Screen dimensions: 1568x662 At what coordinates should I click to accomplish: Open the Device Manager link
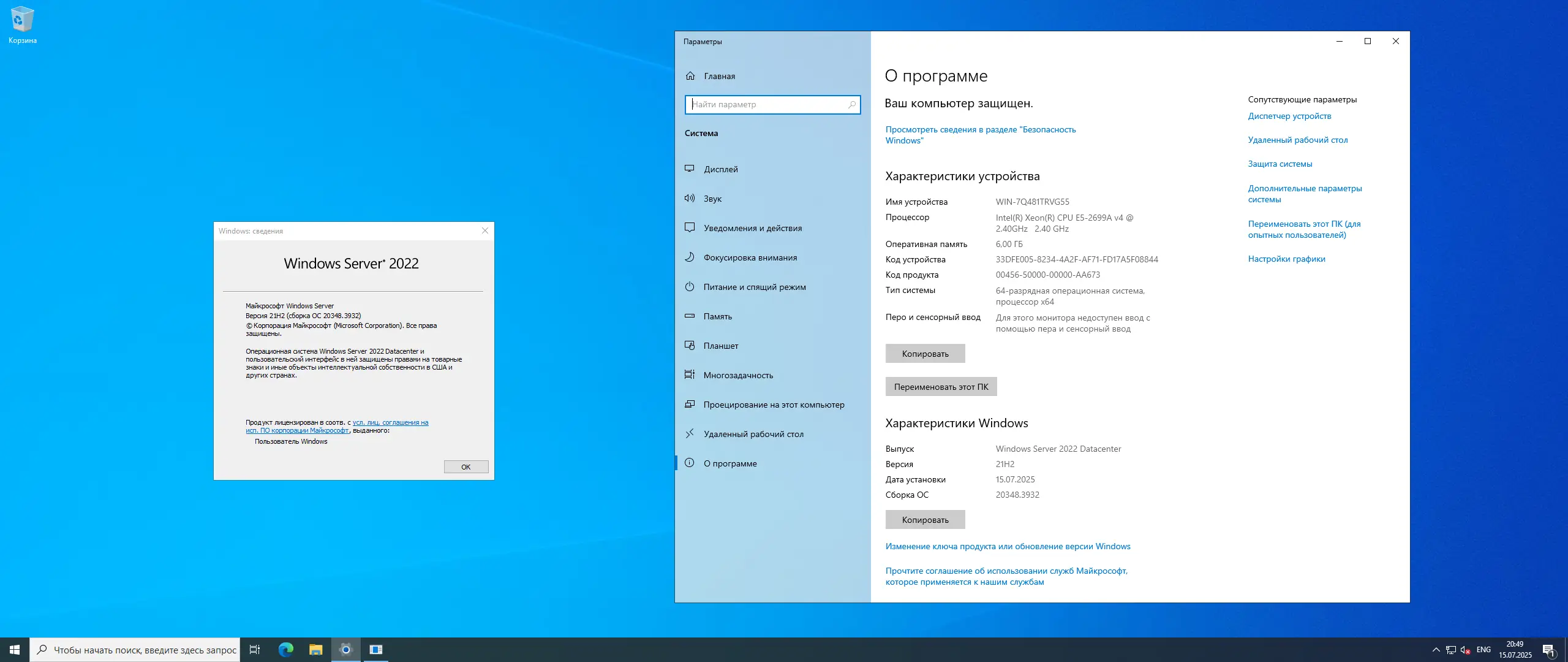(1289, 116)
